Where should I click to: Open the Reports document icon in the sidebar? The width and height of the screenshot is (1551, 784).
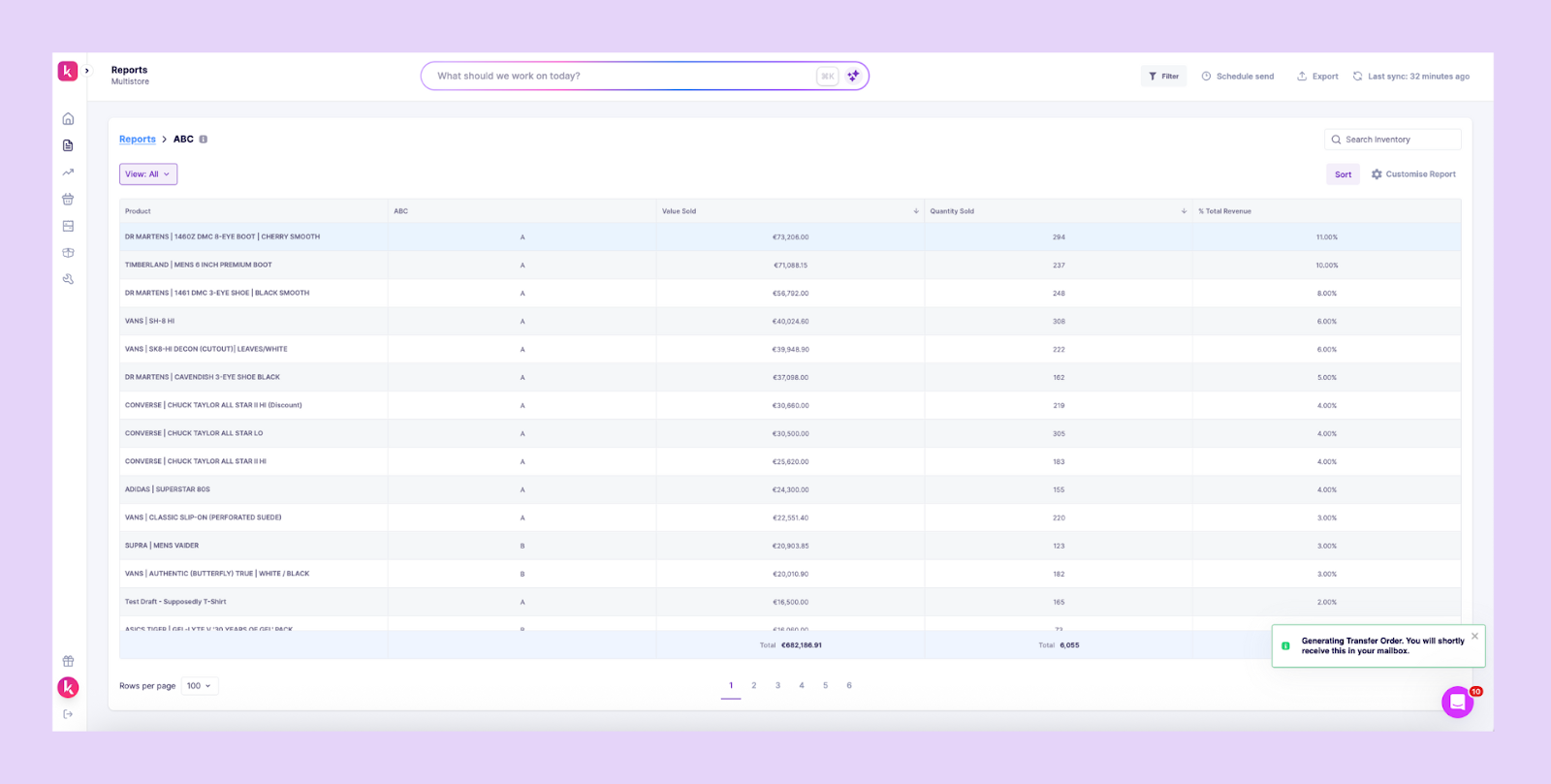[x=68, y=145]
